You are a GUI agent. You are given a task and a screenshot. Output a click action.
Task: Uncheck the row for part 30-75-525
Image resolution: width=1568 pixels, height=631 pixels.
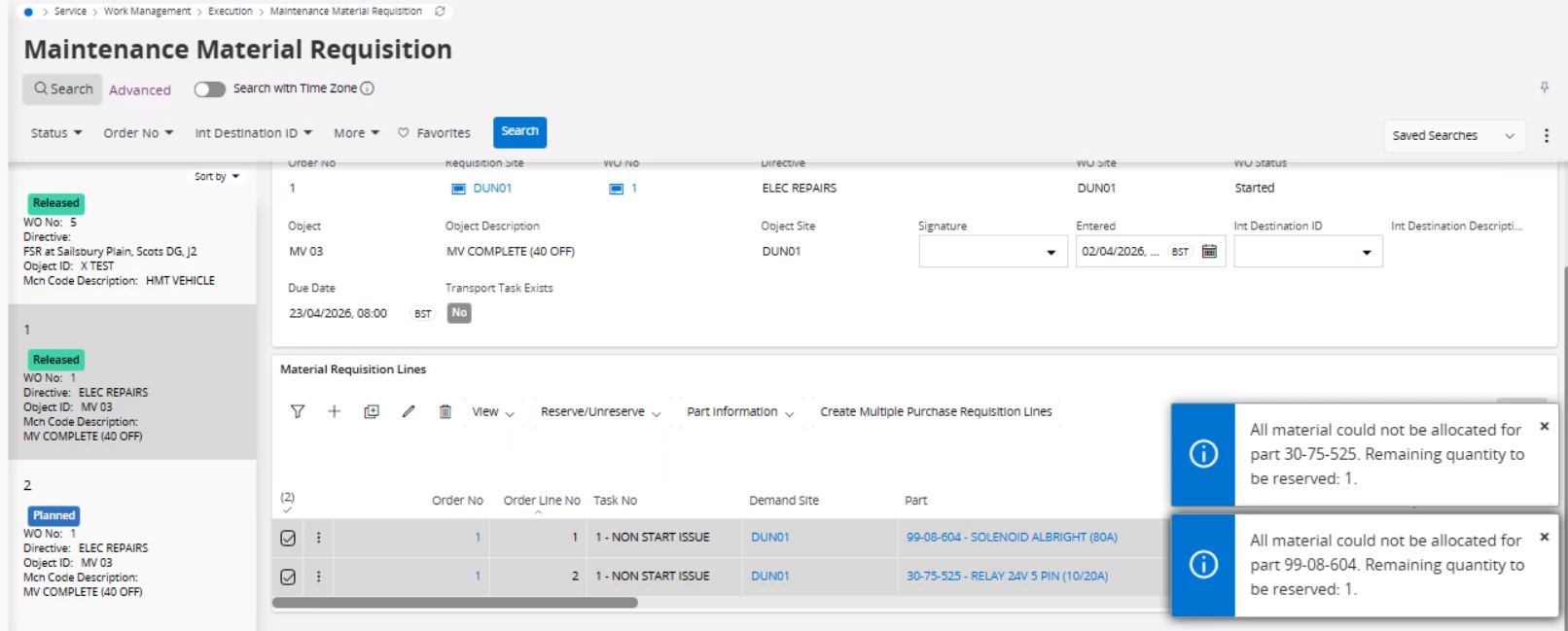(x=288, y=577)
